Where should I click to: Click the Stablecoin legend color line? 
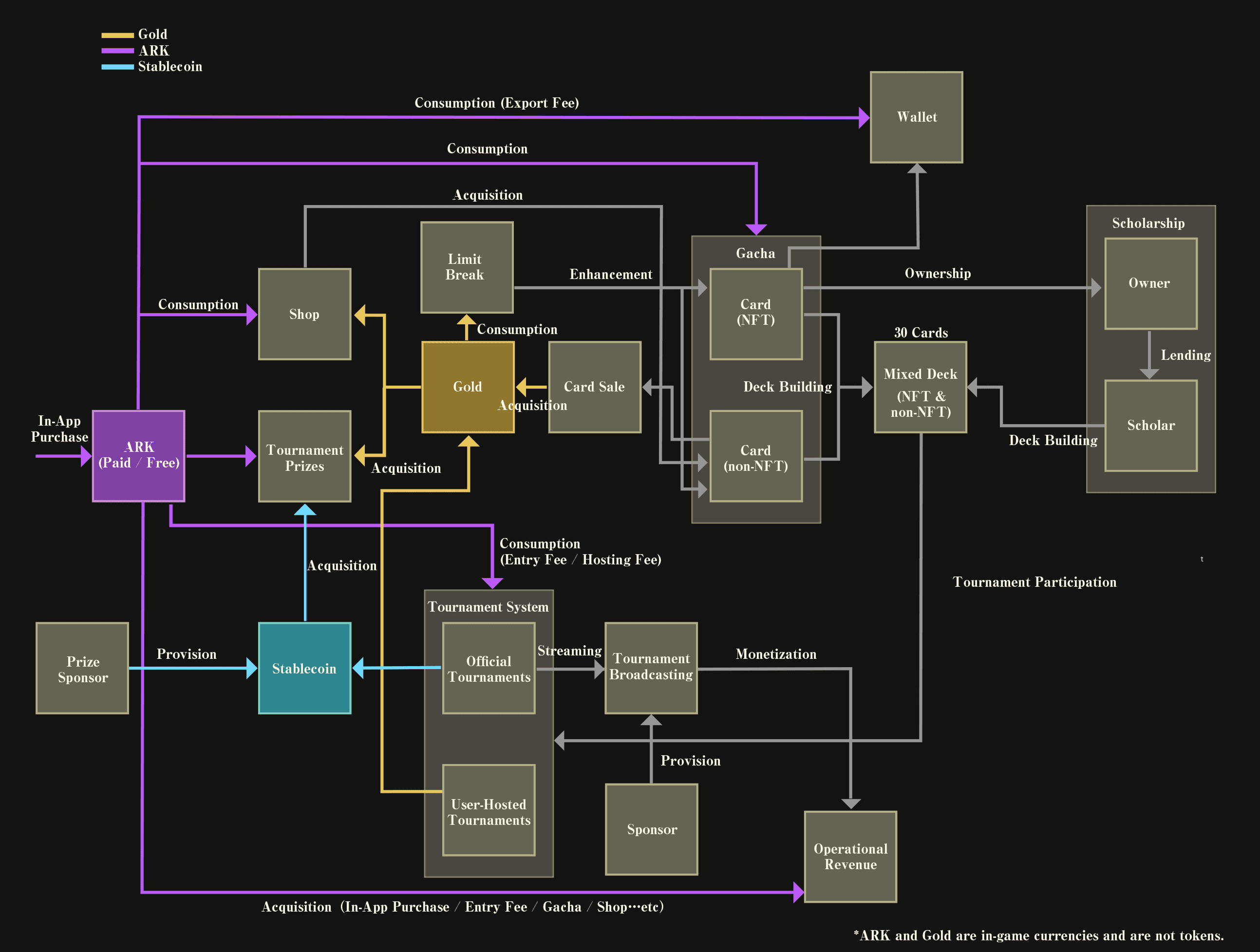pos(117,67)
